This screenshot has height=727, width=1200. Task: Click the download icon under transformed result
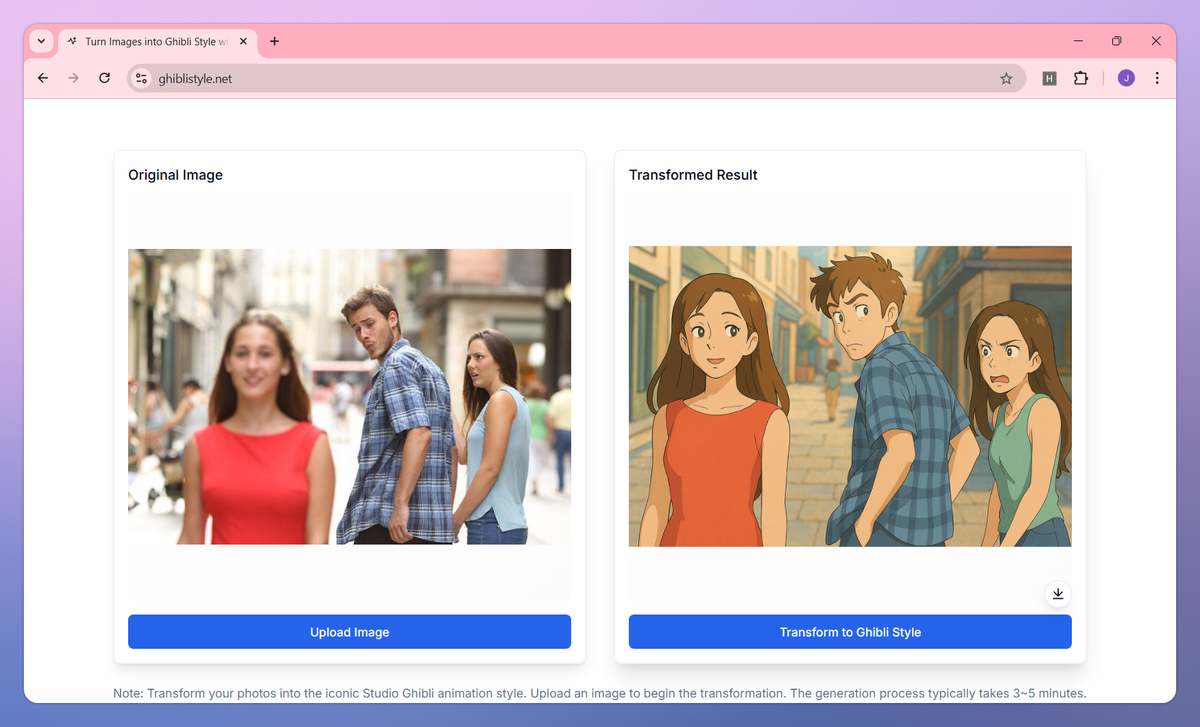coord(1057,594)
